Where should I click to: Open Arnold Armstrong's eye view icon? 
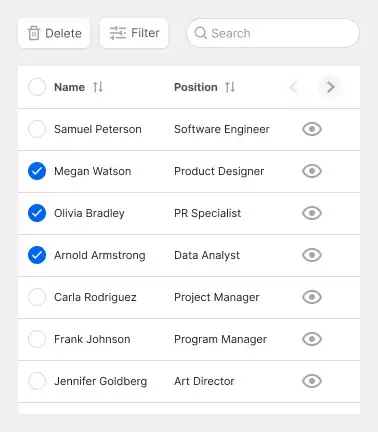(312, 255)
